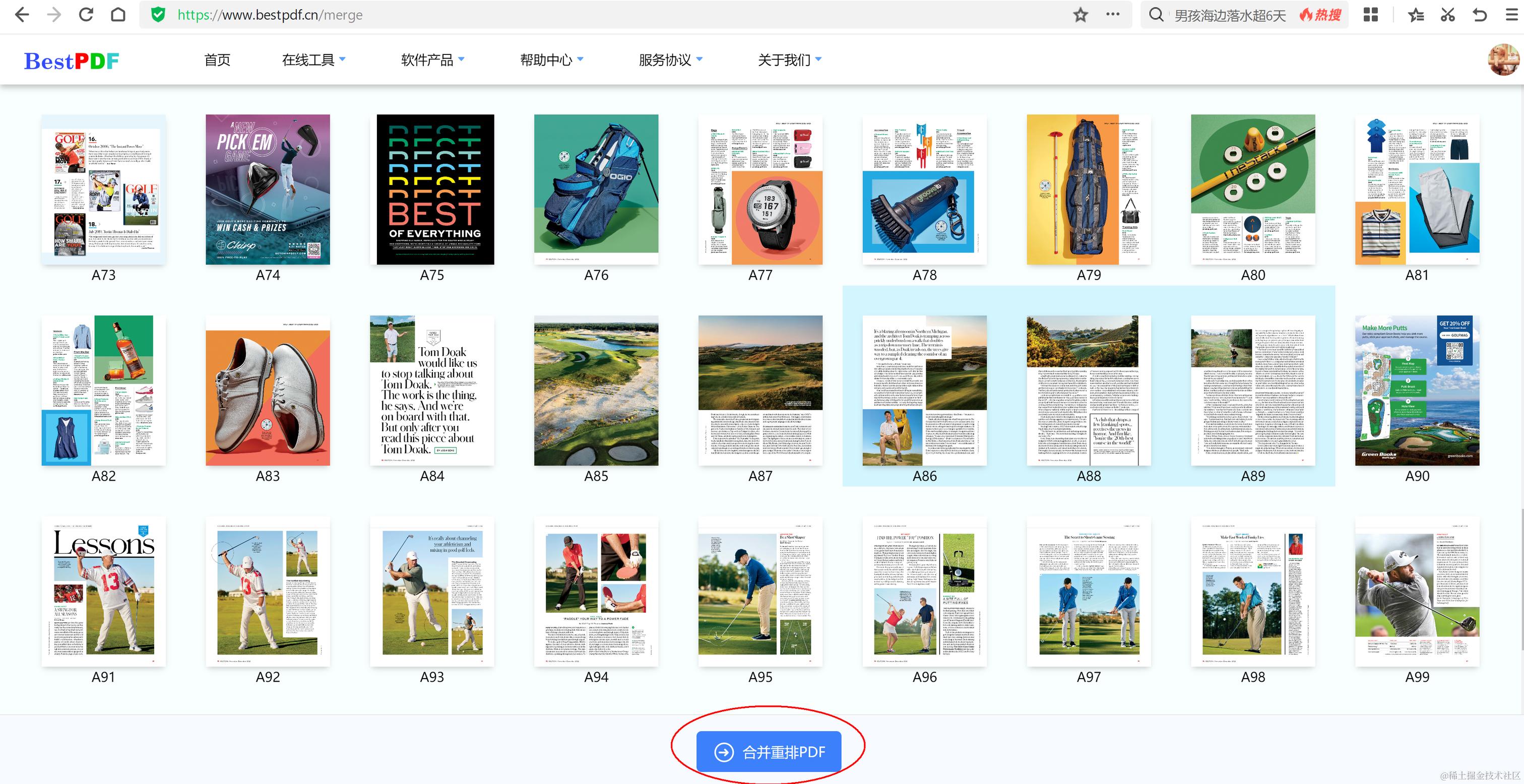Reload the page with refresh icon

tap(86, 15)
